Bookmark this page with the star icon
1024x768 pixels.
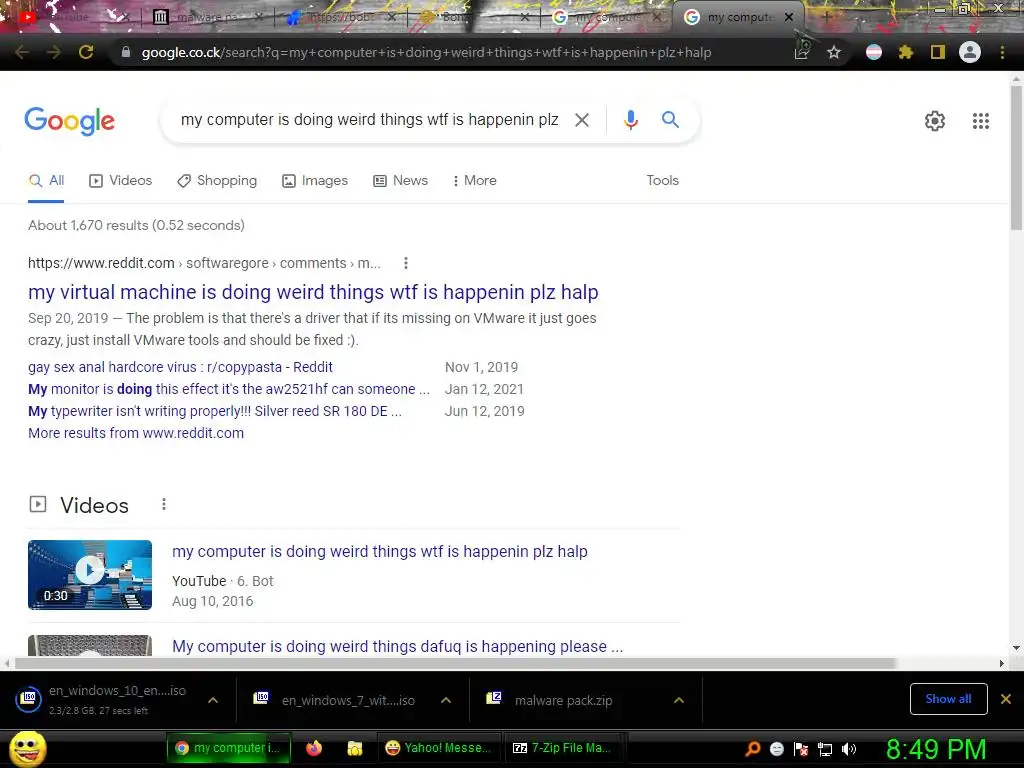834,52
